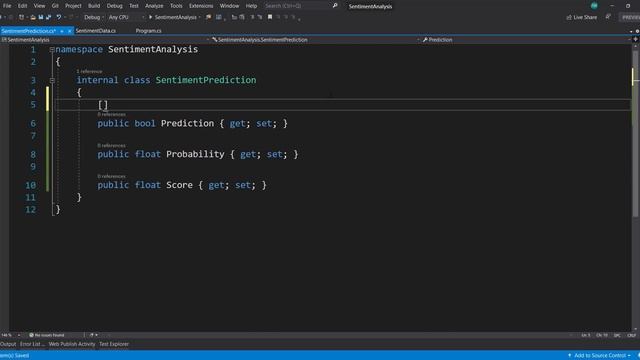Open the Output panel tab
The width and height of the screenshot is (640, 360).
[8, 344]
